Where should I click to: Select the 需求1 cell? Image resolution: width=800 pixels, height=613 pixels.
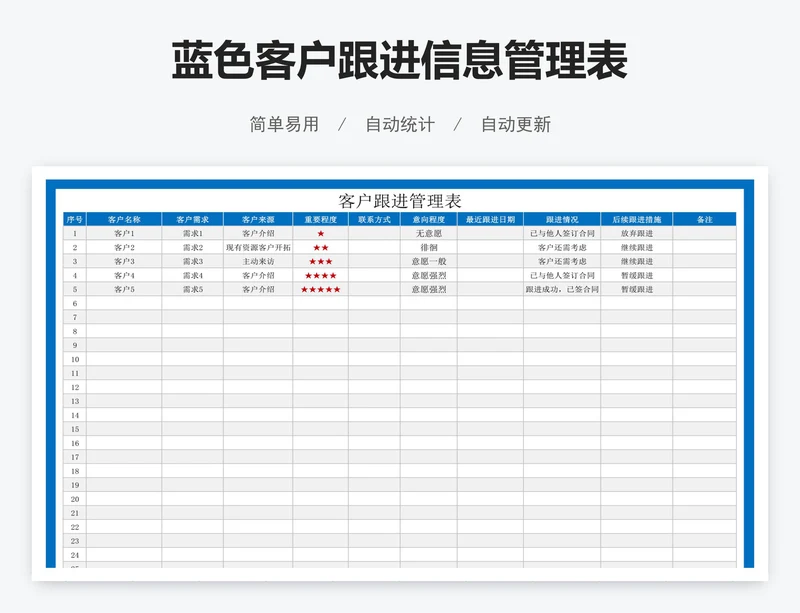click(x=192, y=233)
